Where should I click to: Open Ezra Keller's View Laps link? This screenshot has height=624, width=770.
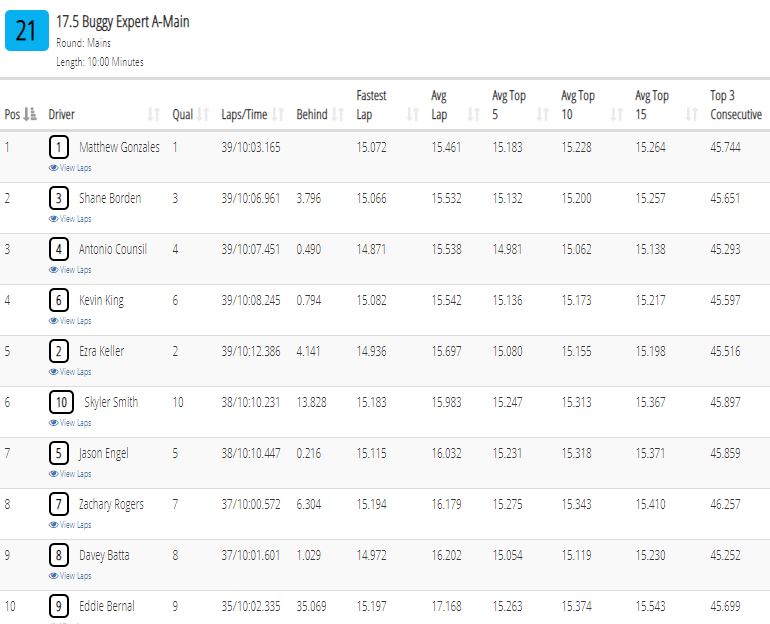(70, 372)
